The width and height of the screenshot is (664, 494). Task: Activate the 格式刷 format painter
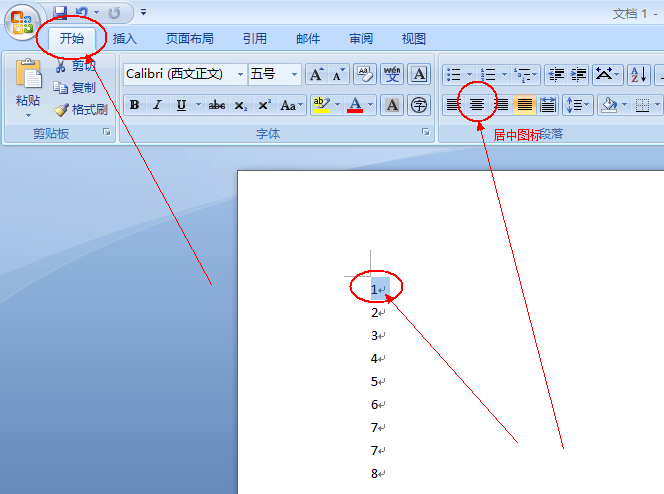point(80,110)
